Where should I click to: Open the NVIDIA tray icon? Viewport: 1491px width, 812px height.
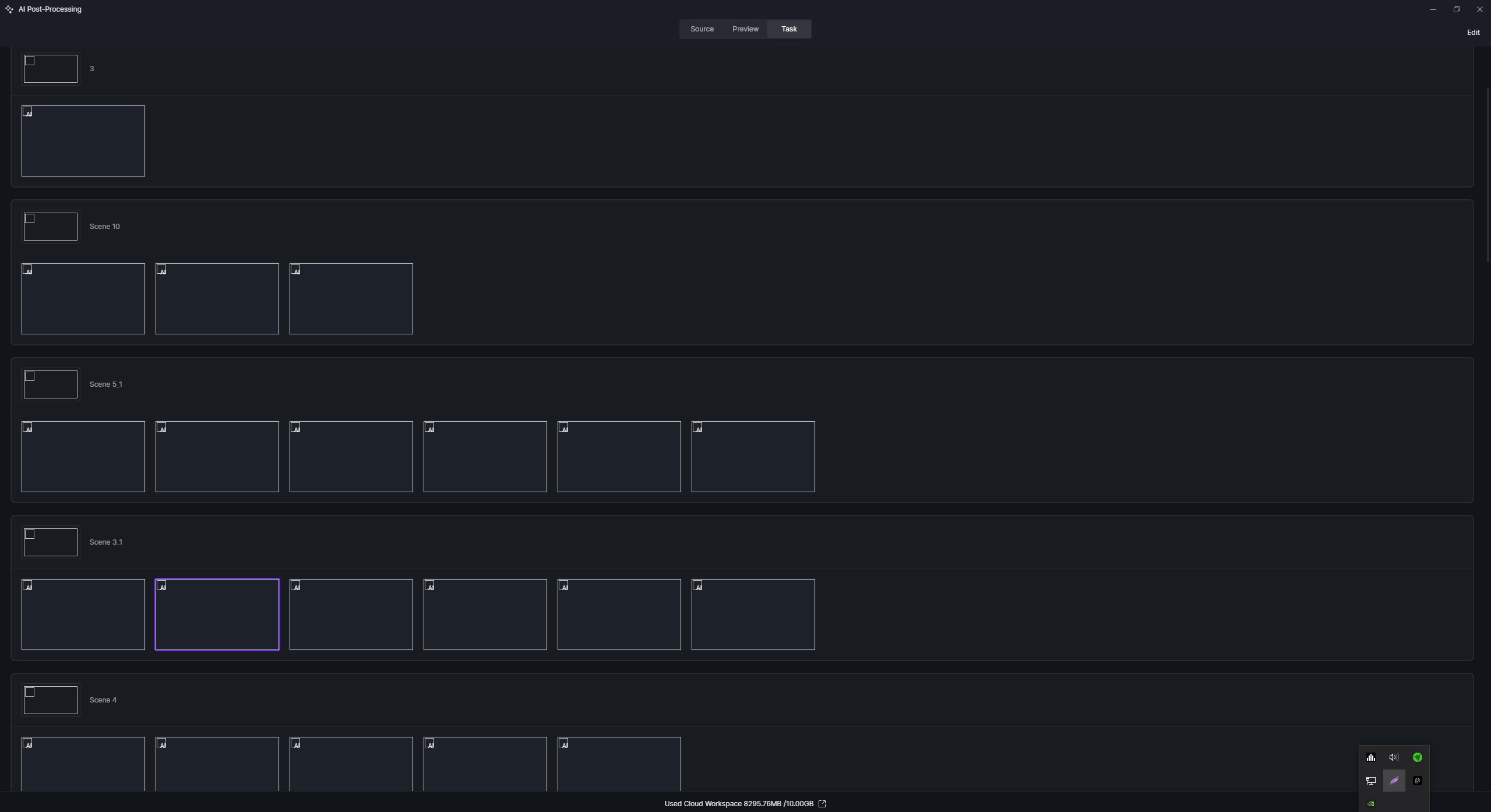[1370, 804]
